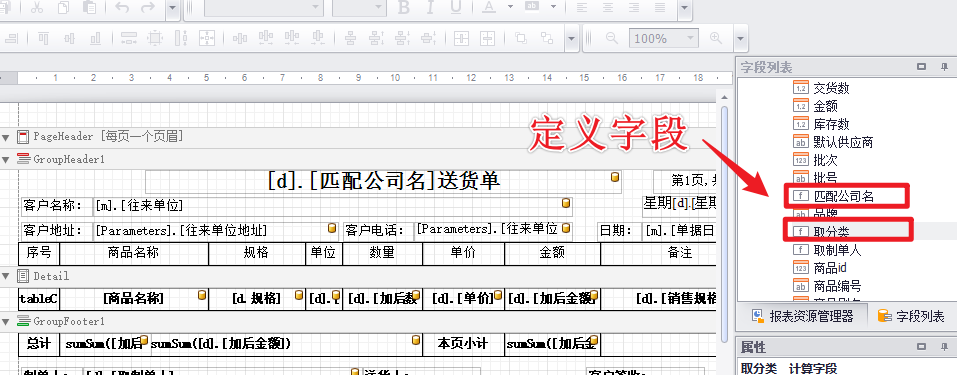Viewport: 957px width, 375px height.
Task: Collapse the PageHeader band
Action: (x=5, y=137)
